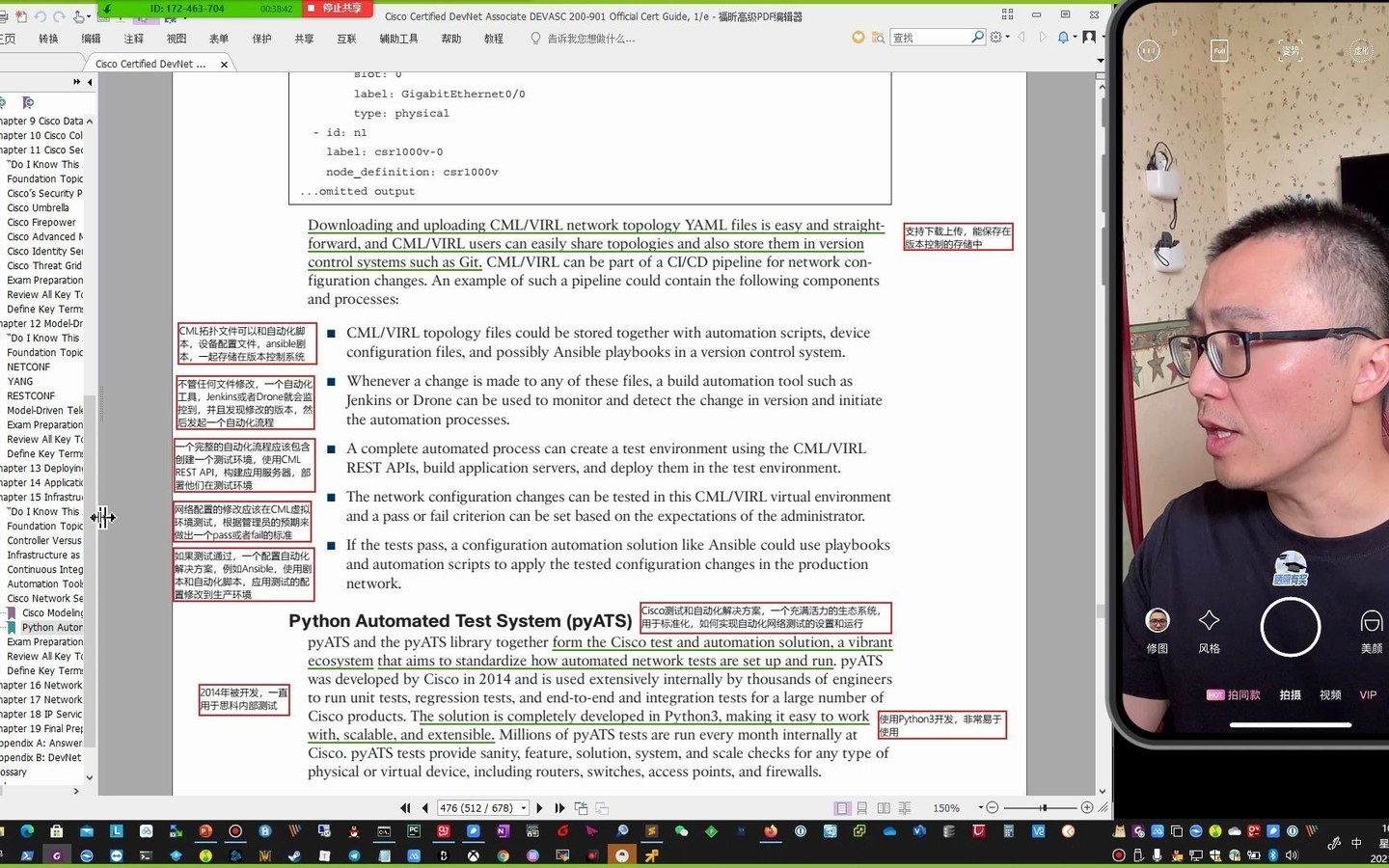This screenshot has width=1389, height=868.
Task: Open 美颜 beauty option on phone
Action: [x=1371, y=631]
